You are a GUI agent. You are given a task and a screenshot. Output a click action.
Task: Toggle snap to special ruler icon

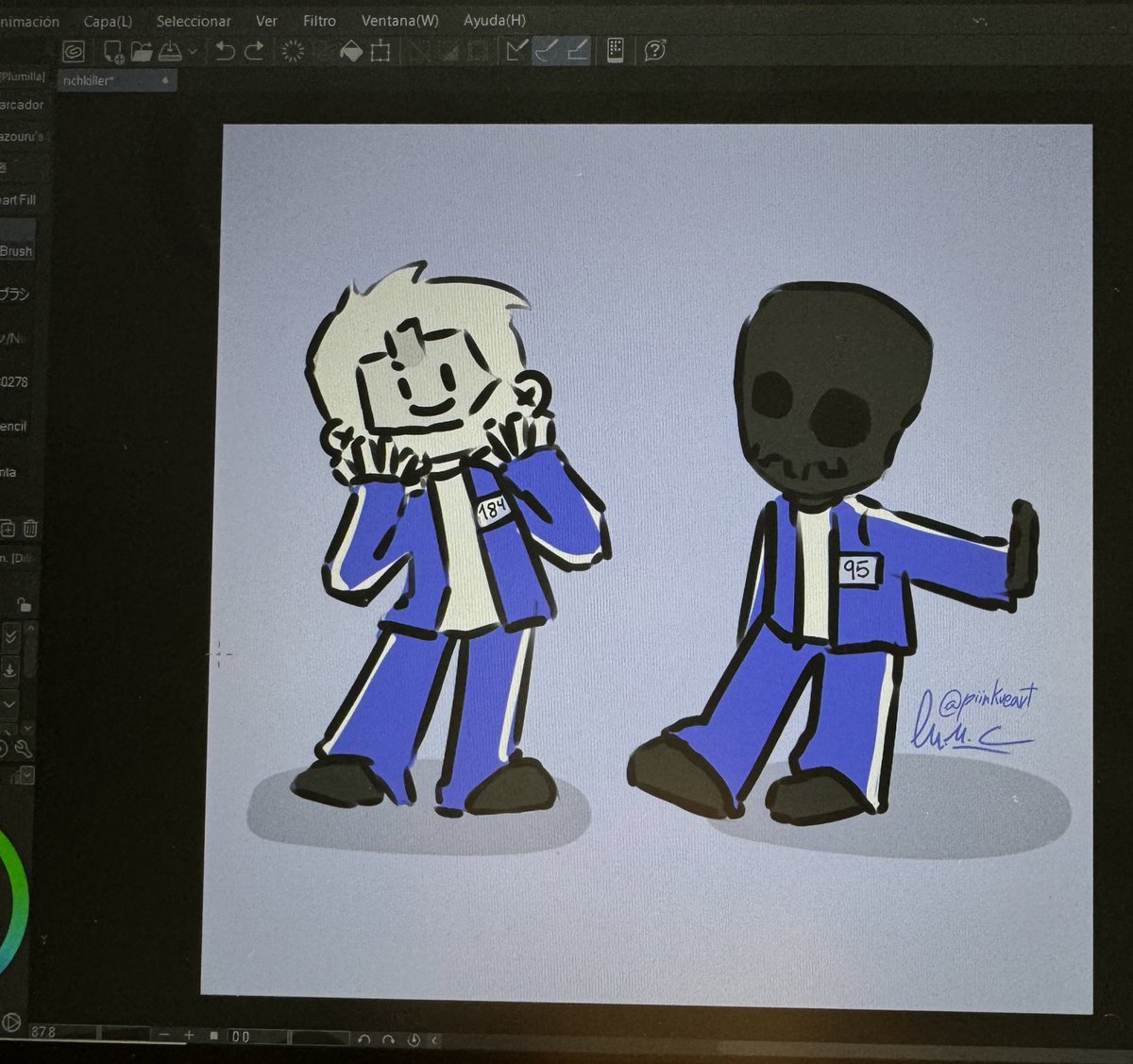[x=546, y=50]
